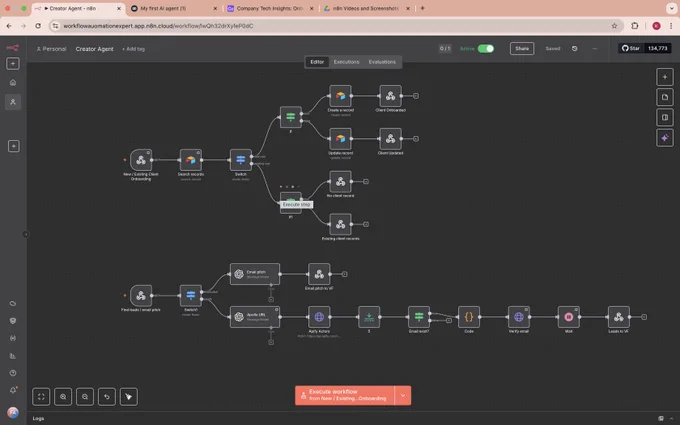Switch to the Evaluations tab
This screenshot has height=425, width=680.
[x=382, y=62]
